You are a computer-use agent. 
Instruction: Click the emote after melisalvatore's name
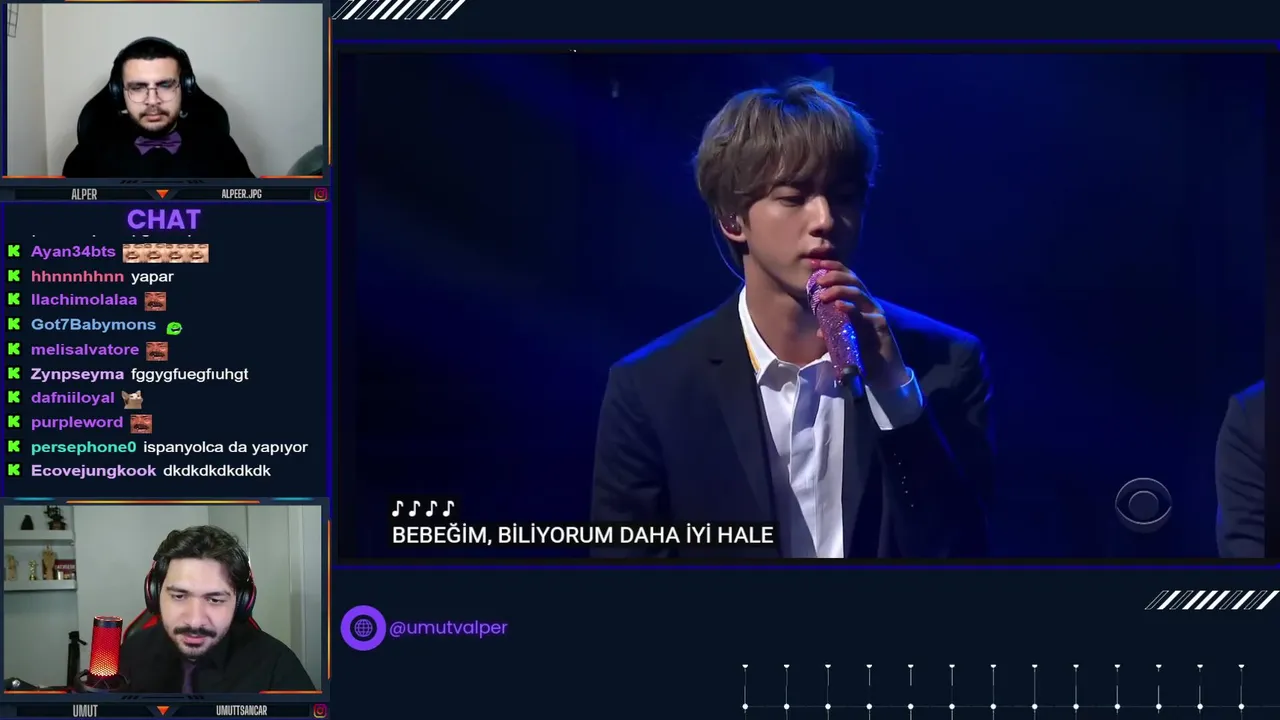(157, 350)
